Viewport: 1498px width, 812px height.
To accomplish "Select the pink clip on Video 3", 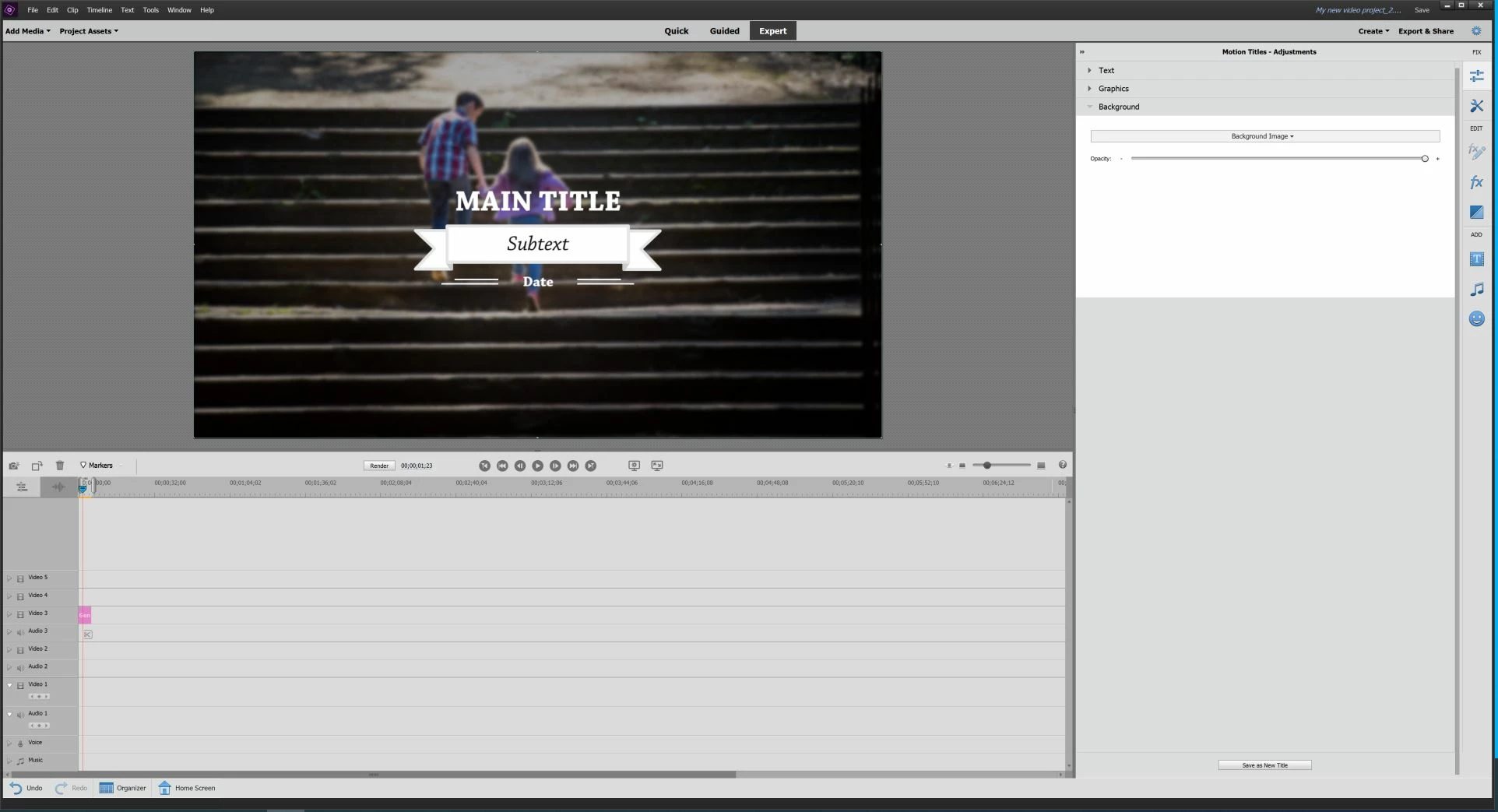I will 85,615.
